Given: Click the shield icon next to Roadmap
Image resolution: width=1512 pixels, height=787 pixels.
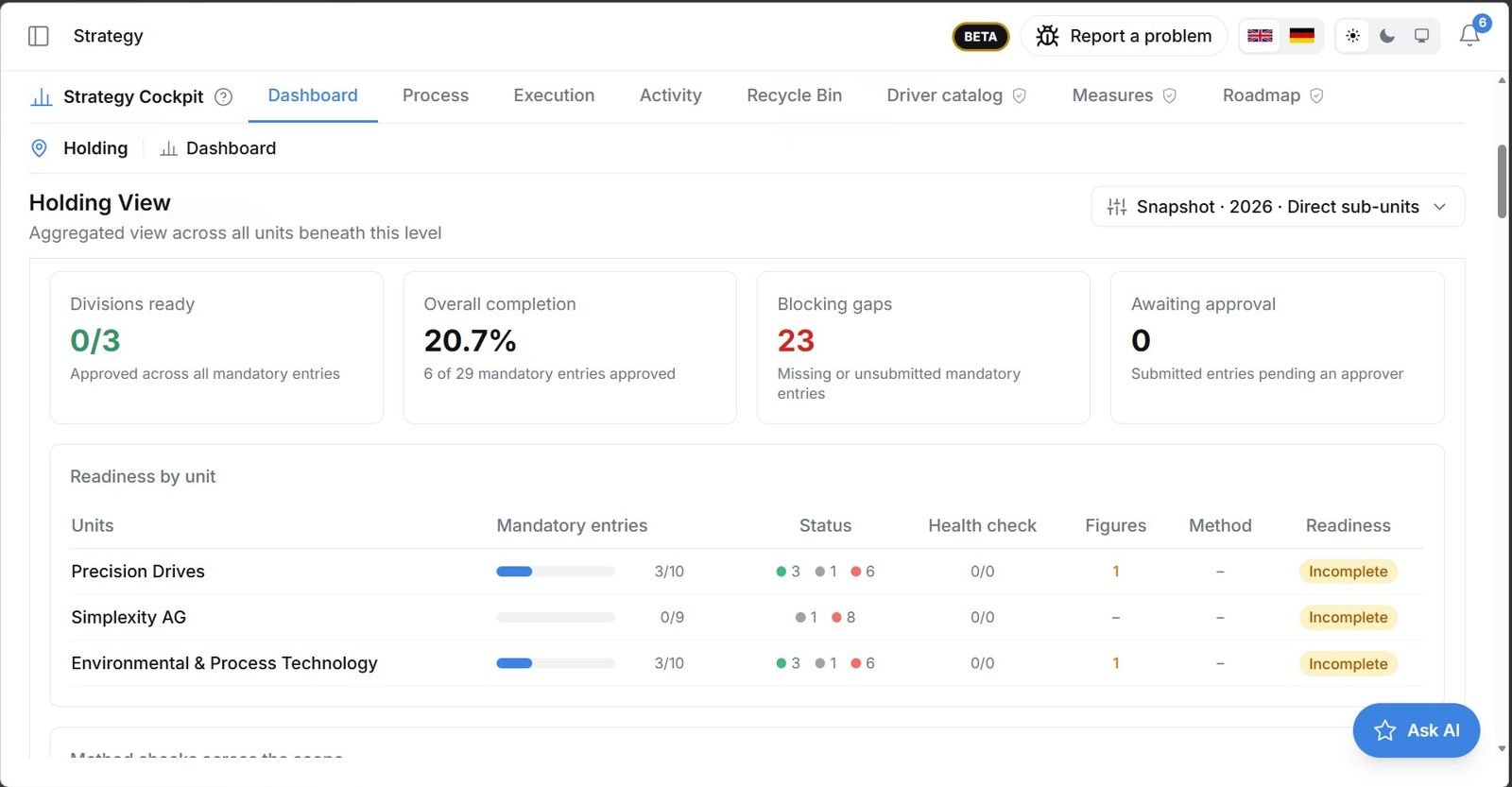Looking at the screenshot, I should (x=1316, y=95).
